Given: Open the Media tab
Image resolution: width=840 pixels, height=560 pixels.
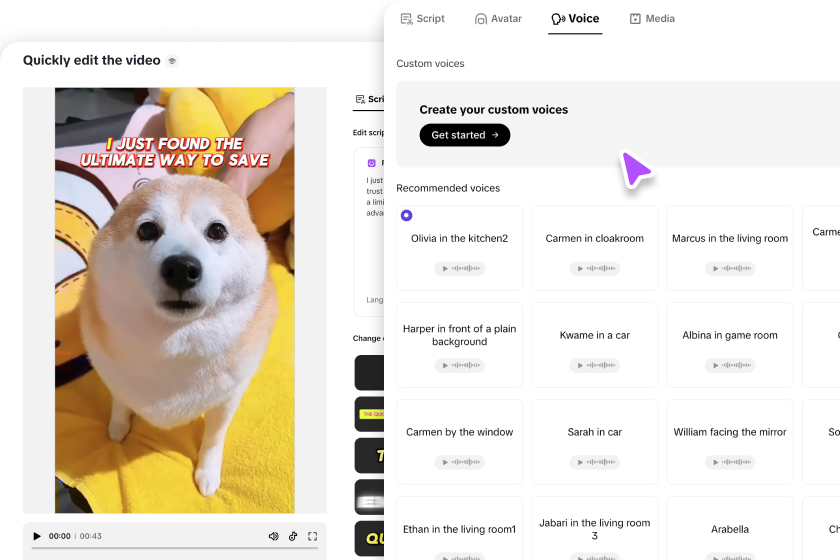Looking at the screenshot, I should click(652, 19).
